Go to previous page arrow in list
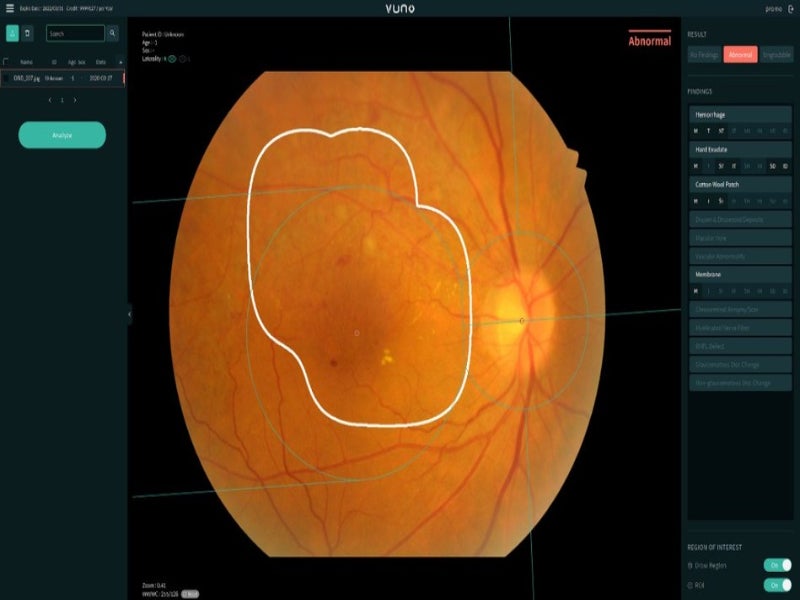The width and height of the screenshot is (800, 600). tap(49, 100)
